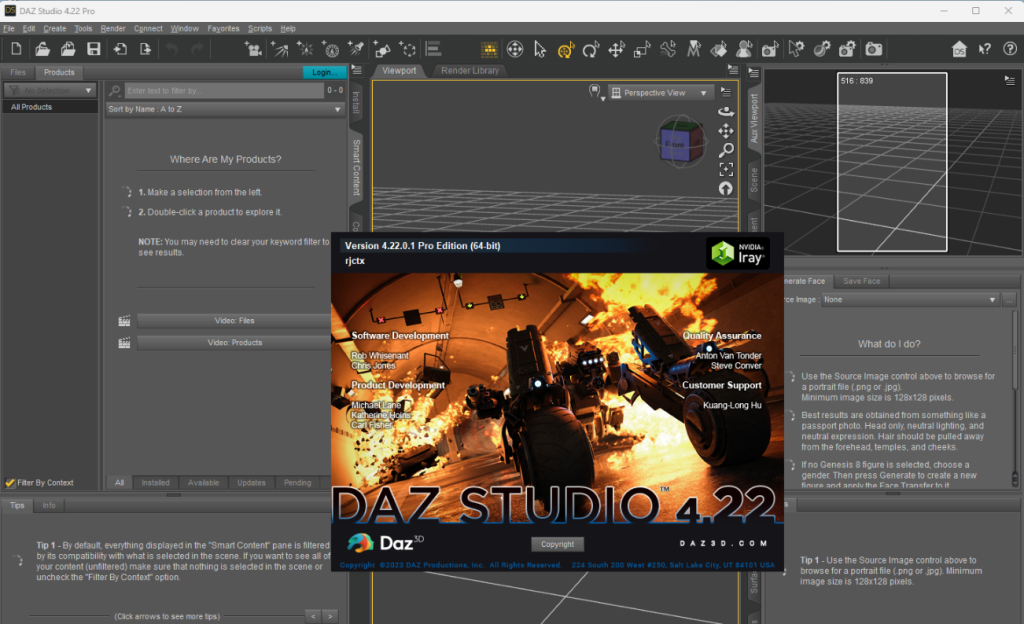Switch to the Render Library tab
The height and width of the screenshot is (624, 1024).
point(470,71)
